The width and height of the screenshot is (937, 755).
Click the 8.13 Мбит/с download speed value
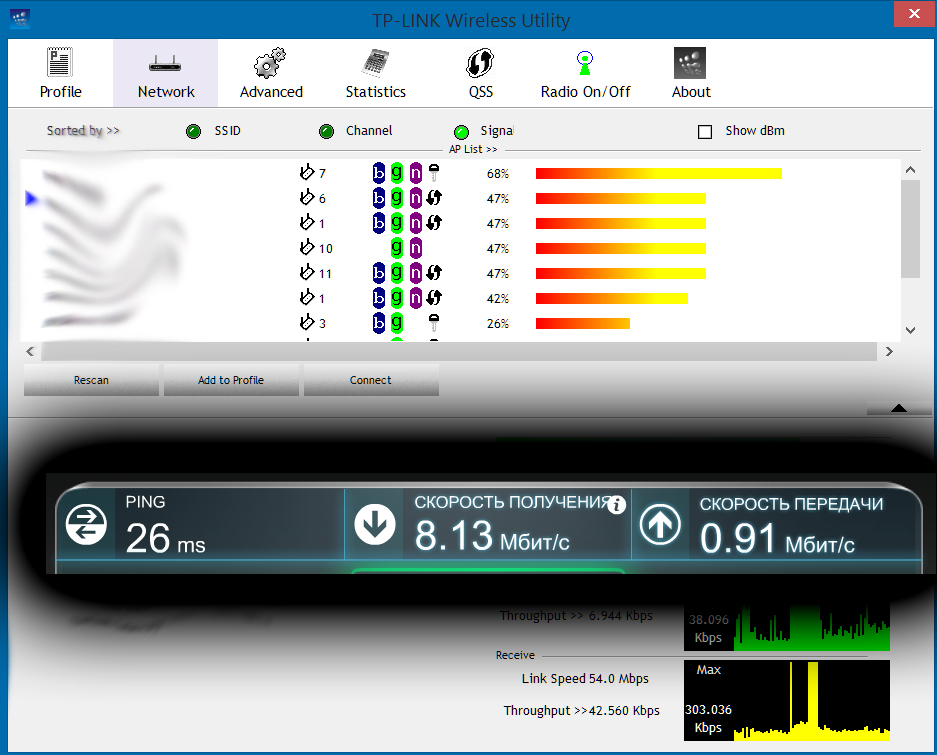492,536
